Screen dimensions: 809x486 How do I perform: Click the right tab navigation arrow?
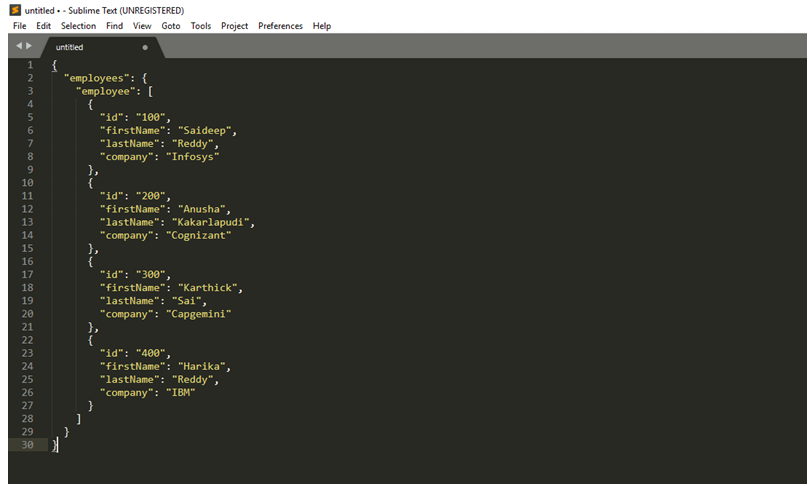point(29,47)
